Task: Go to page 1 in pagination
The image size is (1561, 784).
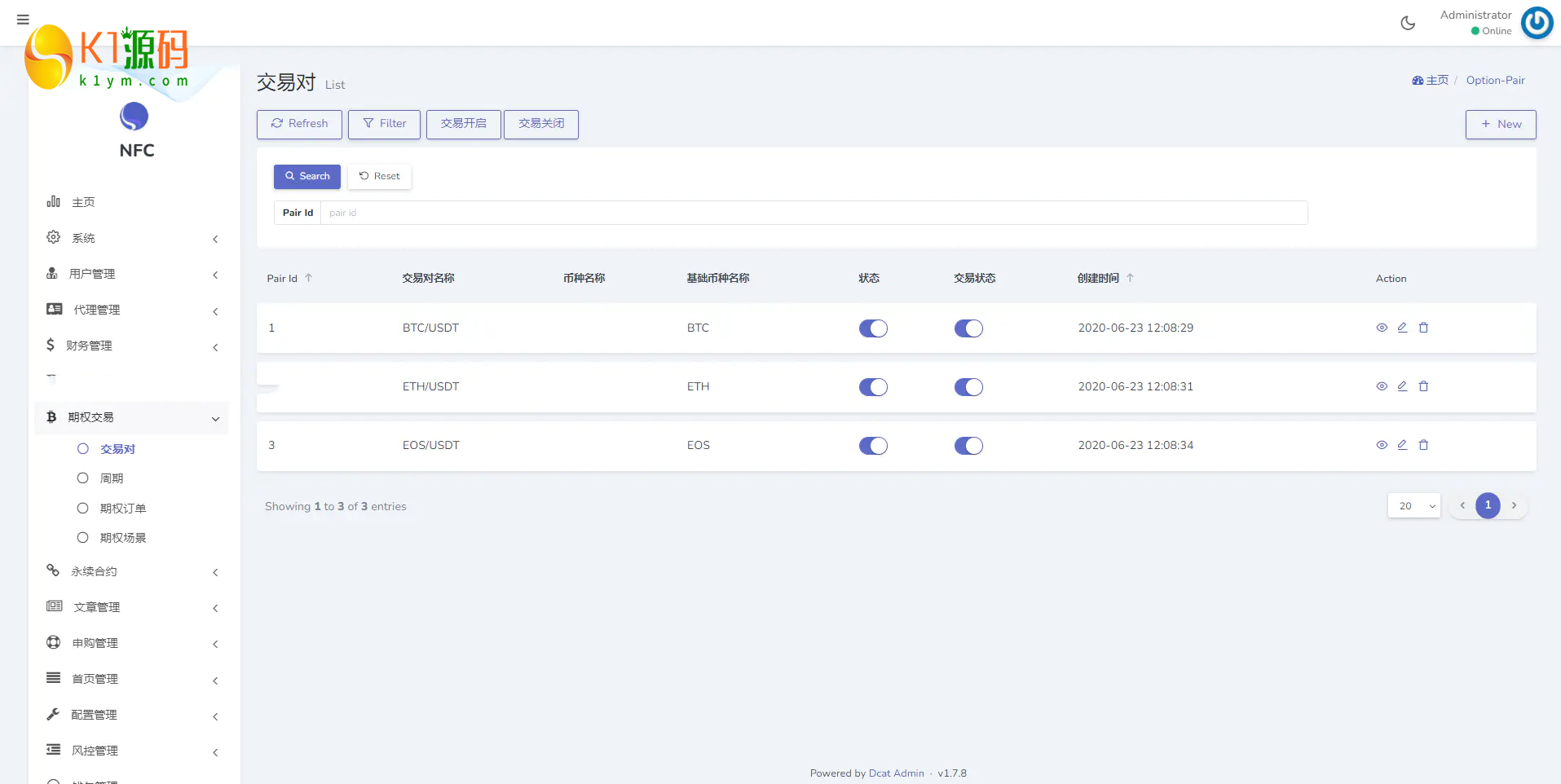Action: 1488,505
